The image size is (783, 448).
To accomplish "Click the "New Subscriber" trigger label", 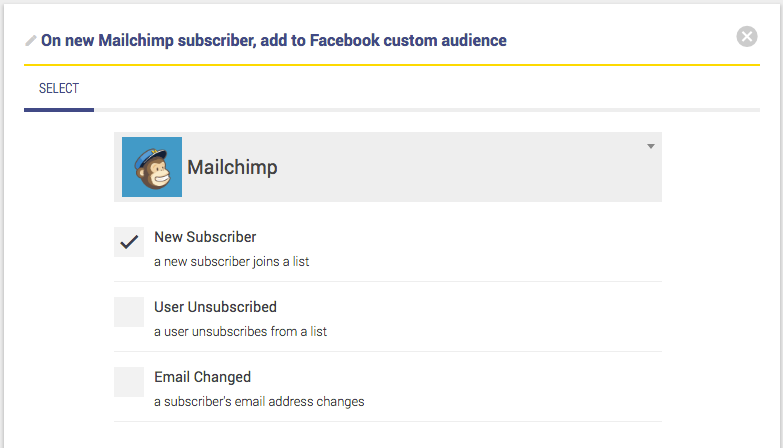I will click(x=205, y=237).
